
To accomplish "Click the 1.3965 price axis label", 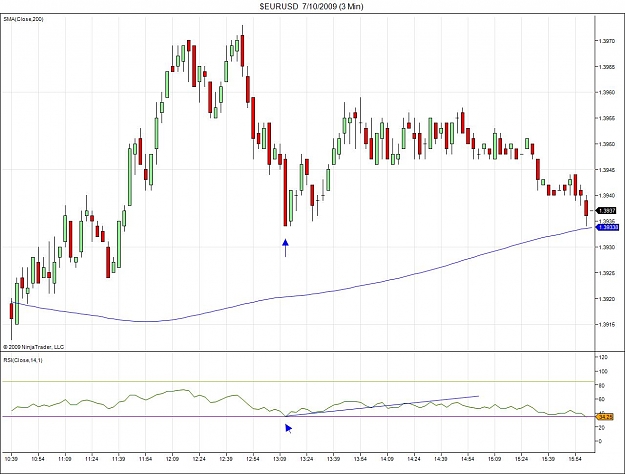I will point(607,67).
